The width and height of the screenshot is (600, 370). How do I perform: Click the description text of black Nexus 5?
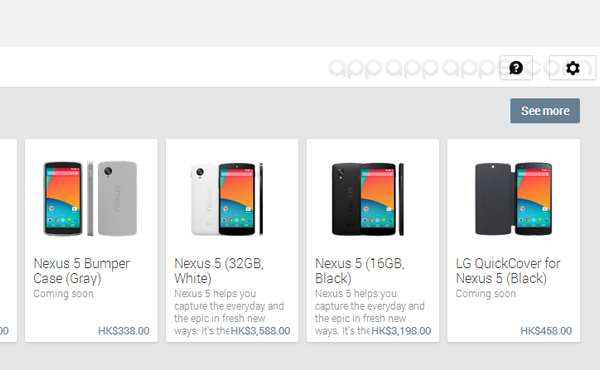[370, 312]
